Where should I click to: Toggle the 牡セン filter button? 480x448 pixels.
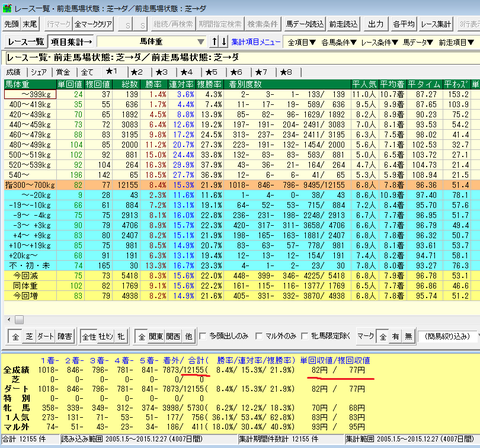106,337
